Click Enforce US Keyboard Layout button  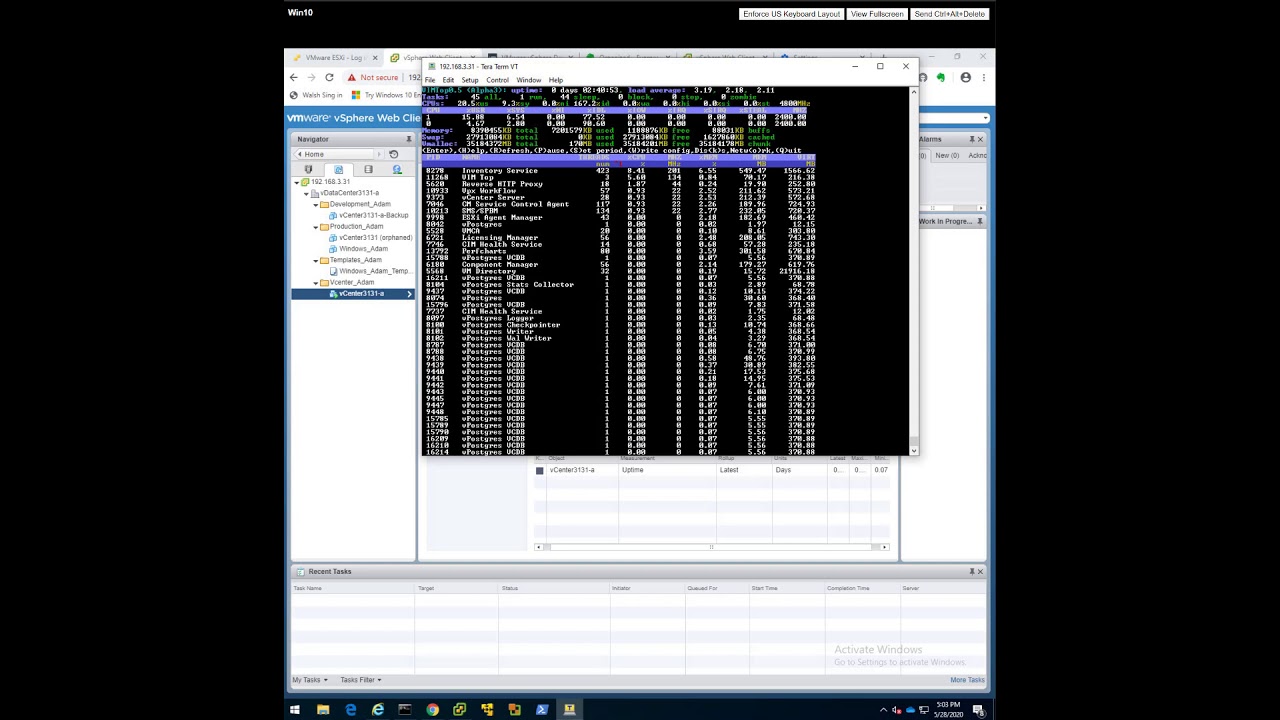click(791, 14)
